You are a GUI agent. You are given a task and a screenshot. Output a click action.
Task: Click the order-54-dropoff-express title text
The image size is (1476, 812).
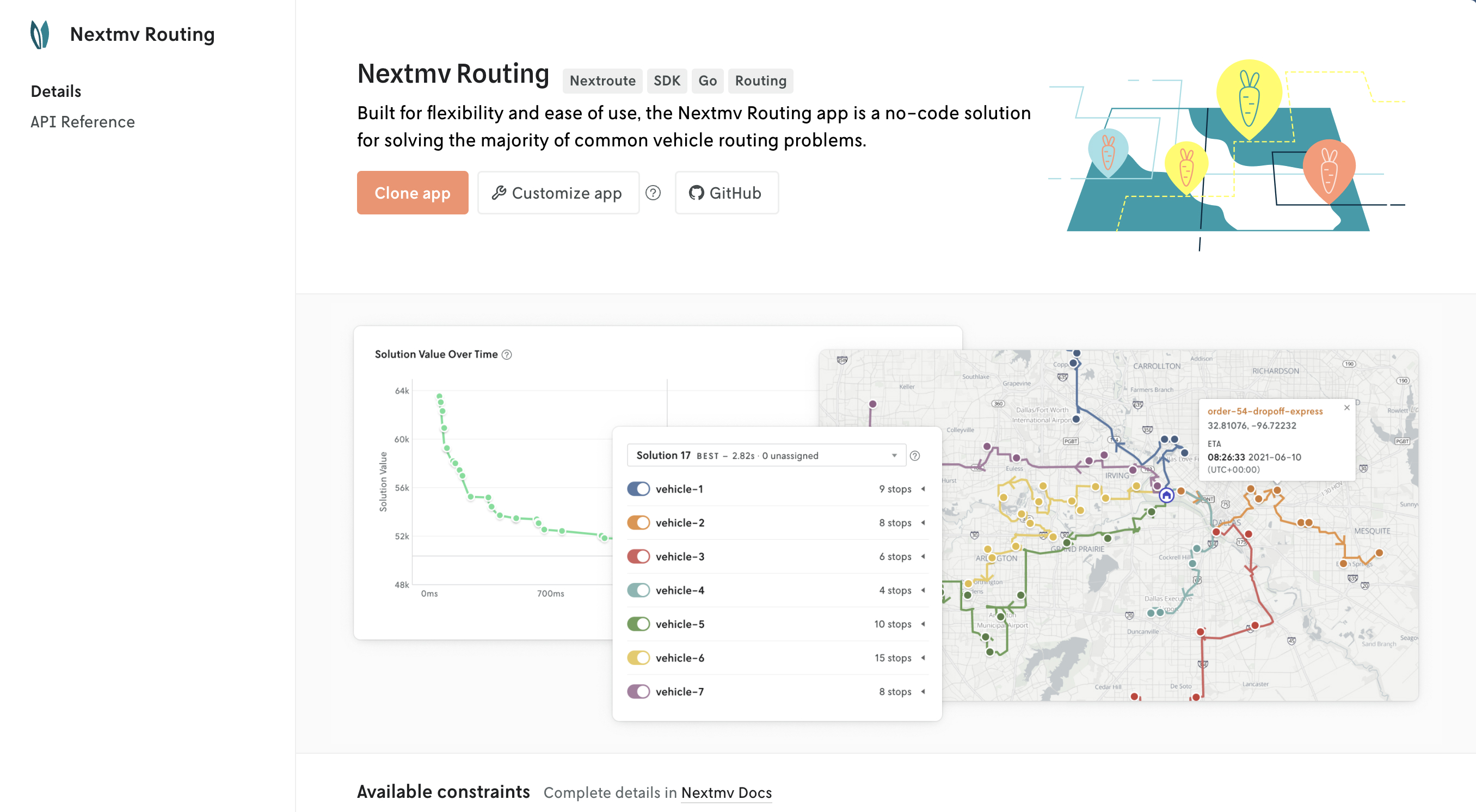[x=1265, y=411]
